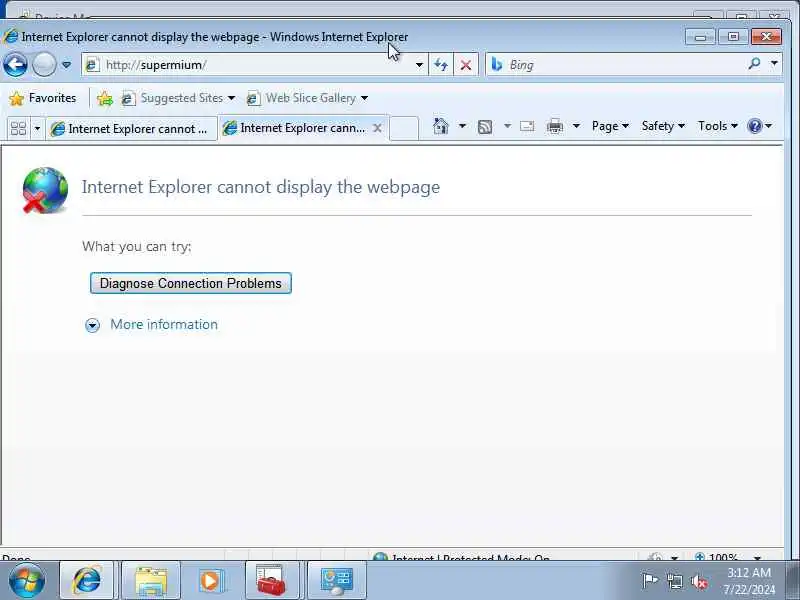Click the Bing search box
This screenshot has height=600, width=800.
[x=616, y=65]
